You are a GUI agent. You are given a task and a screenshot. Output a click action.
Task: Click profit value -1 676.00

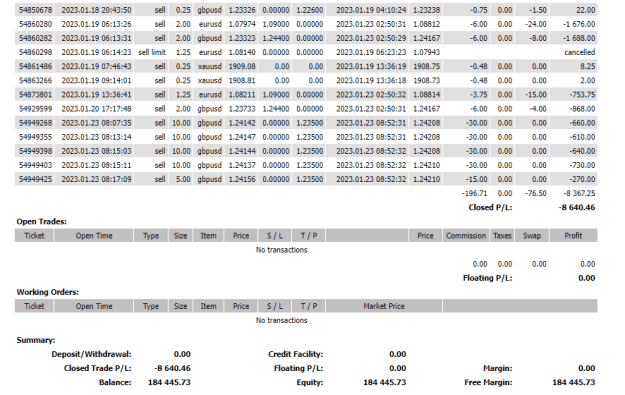pyautogui.click(x=579, y=24)
